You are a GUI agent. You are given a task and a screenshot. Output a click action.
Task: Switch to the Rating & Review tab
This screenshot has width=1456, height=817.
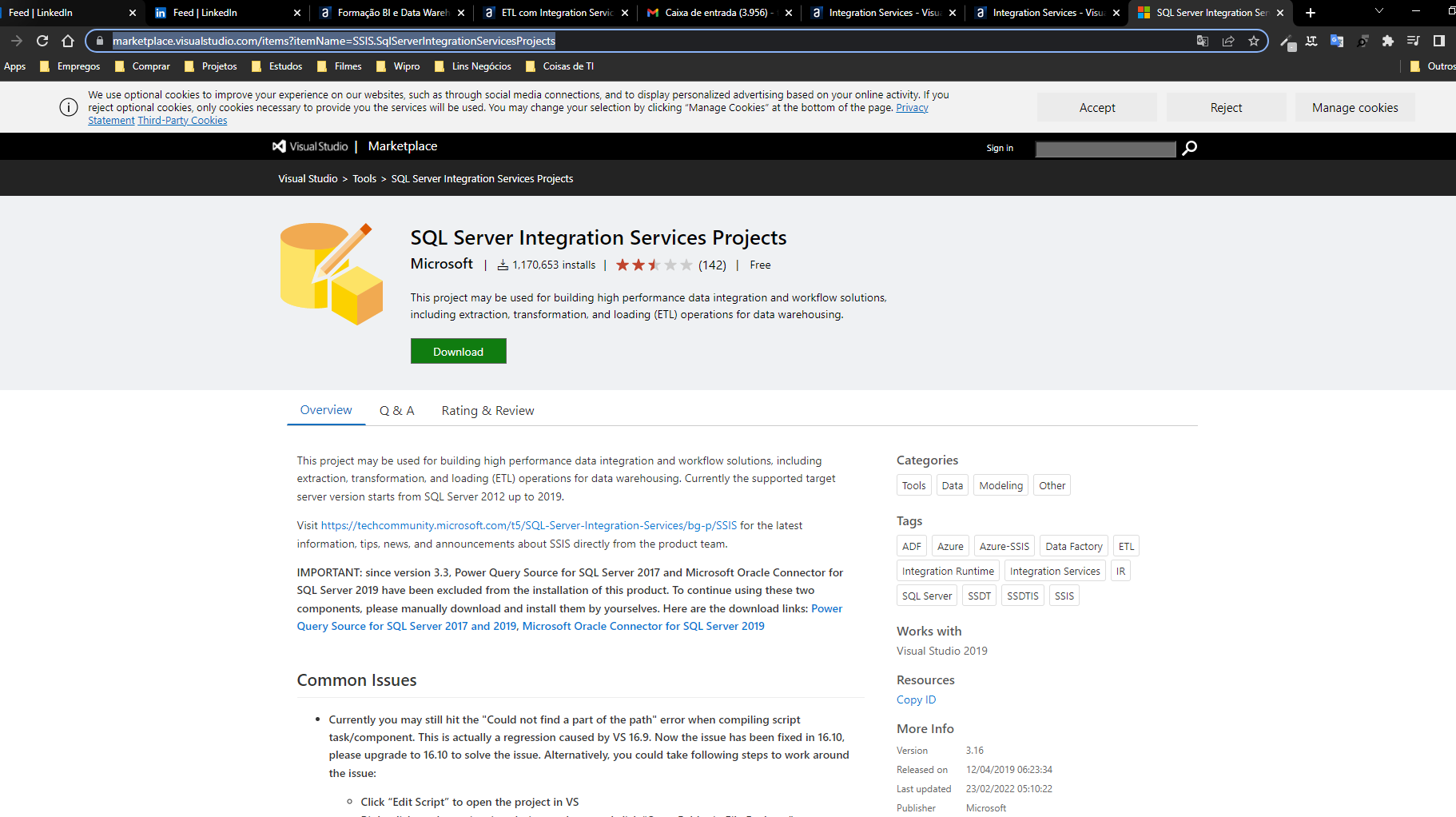click(x=487, y=410)
